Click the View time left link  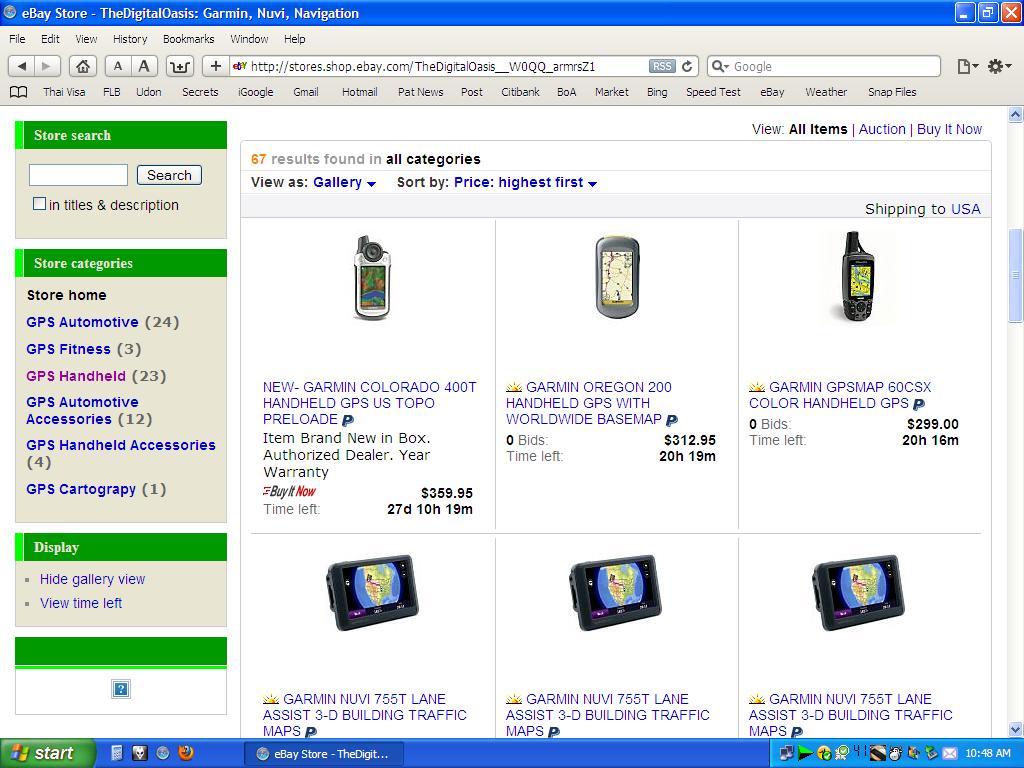point(81,603)
